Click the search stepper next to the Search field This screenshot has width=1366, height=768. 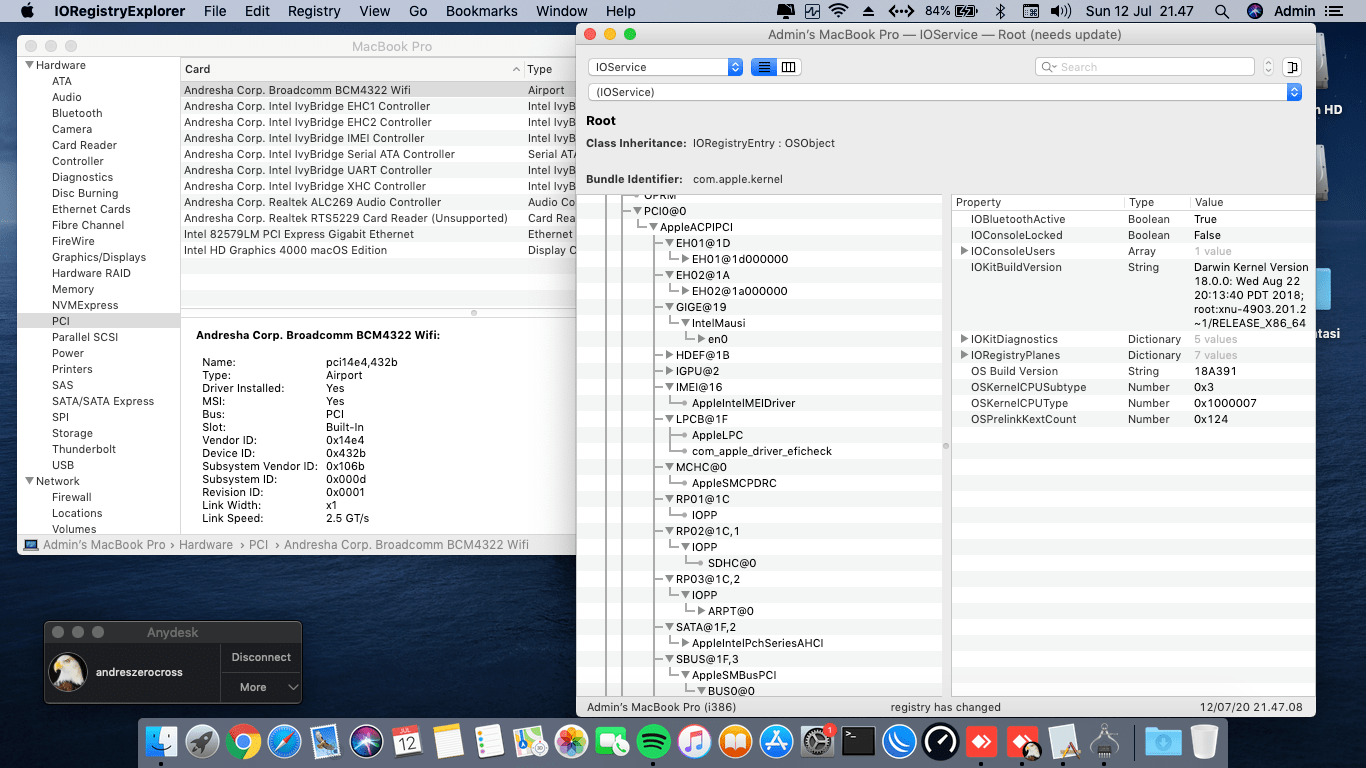pyautogui.click(x=1268, y=67)
